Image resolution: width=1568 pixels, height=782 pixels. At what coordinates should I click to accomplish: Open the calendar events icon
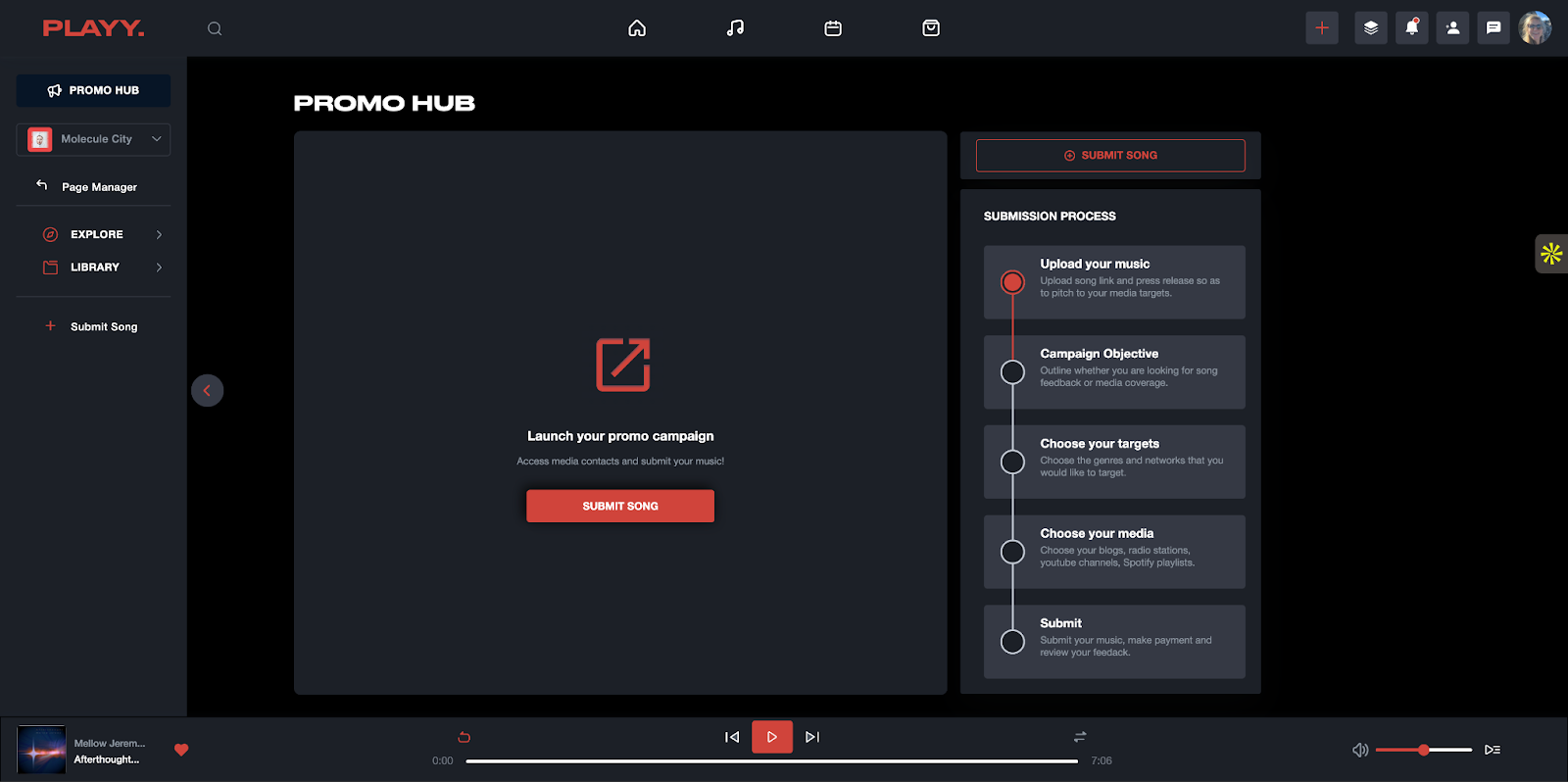tap(833, 28)
